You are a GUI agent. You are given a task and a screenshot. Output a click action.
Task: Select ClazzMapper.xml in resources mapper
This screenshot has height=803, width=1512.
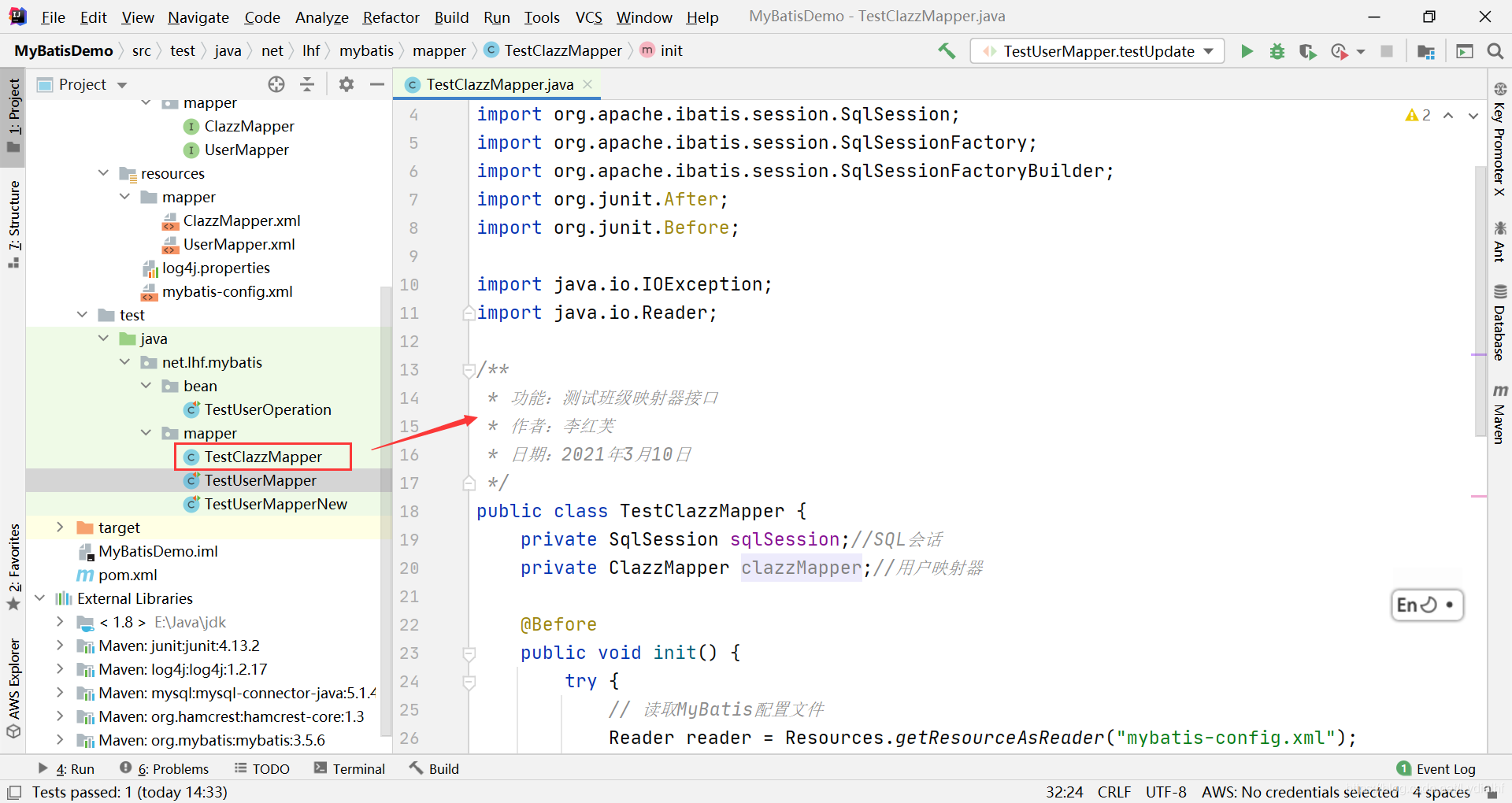[x=241, y=220]
